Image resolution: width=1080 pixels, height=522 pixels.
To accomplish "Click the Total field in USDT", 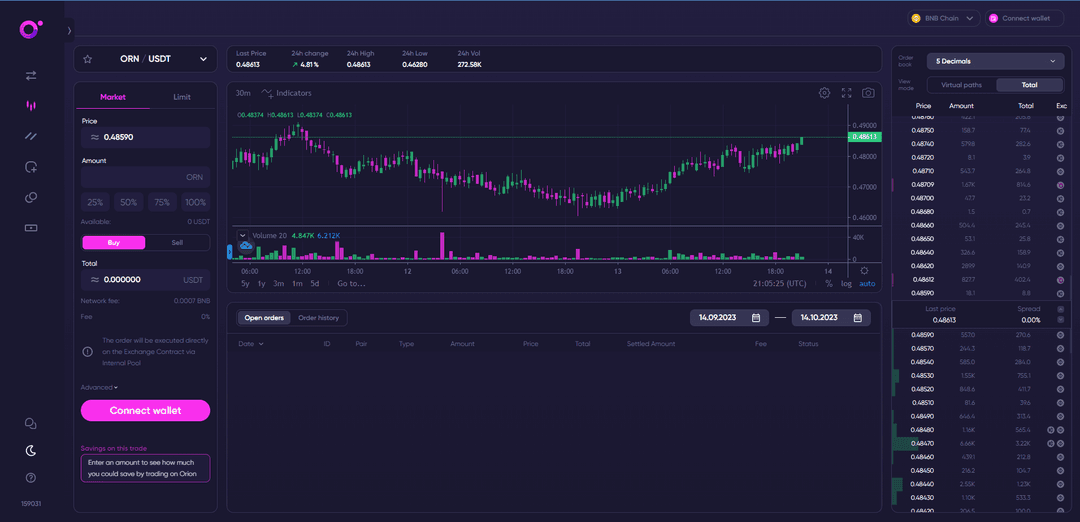I will coord(145,280).
